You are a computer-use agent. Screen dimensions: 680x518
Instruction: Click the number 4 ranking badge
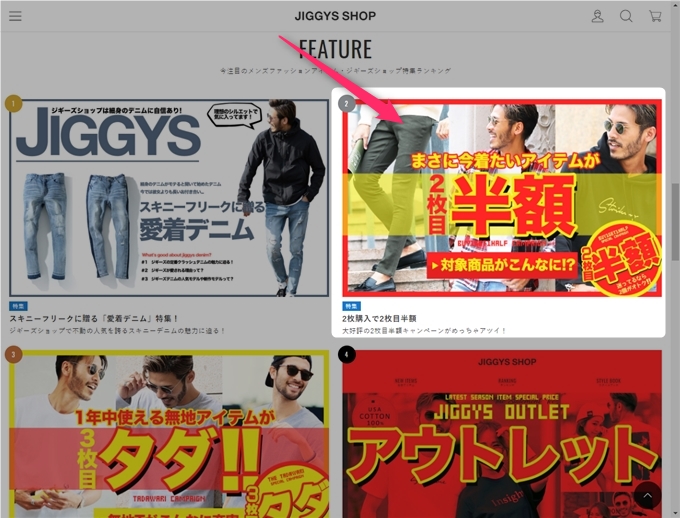click(x=346, y=354)
